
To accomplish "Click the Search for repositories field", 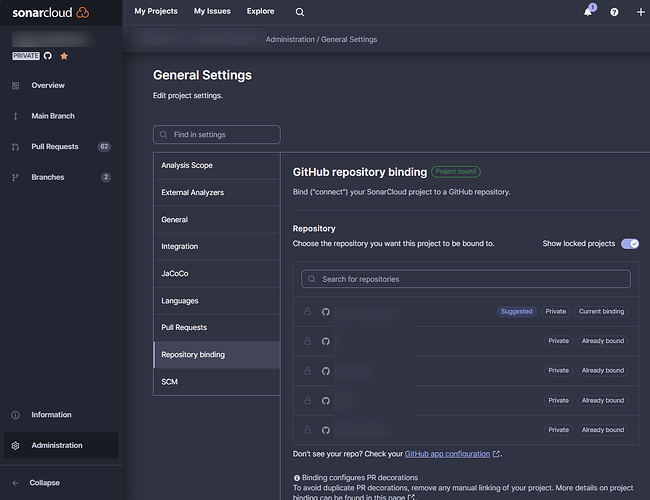I will pos(466,279).
